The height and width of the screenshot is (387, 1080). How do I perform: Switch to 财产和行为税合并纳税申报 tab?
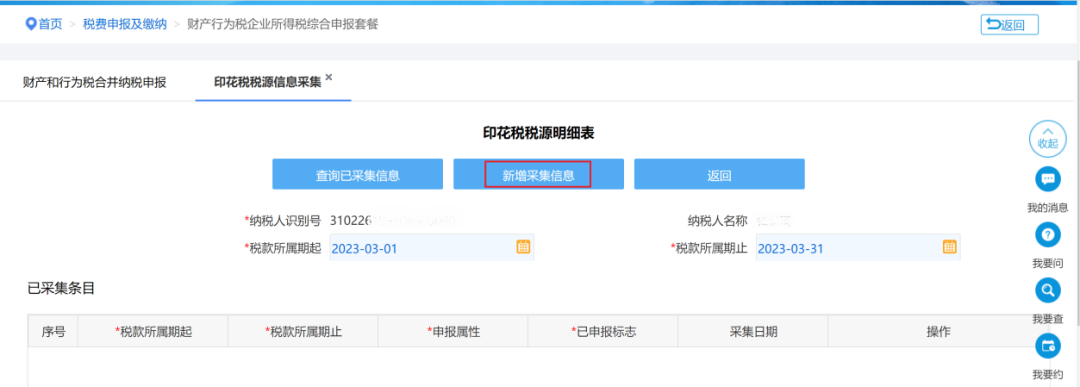(94, 83)
